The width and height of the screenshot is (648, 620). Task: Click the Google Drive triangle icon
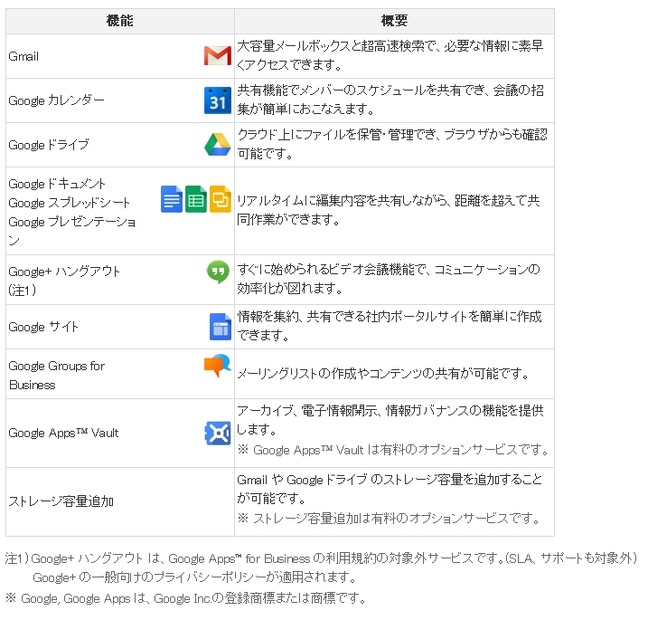click(x=217, y=145)
